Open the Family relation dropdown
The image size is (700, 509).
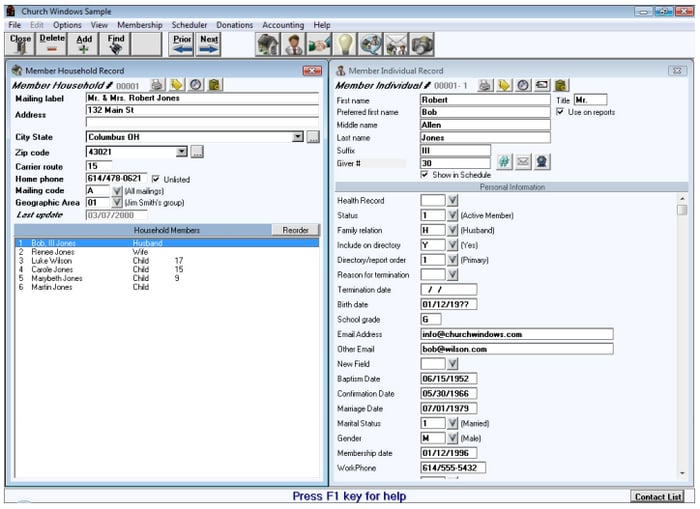coord(453,230)
